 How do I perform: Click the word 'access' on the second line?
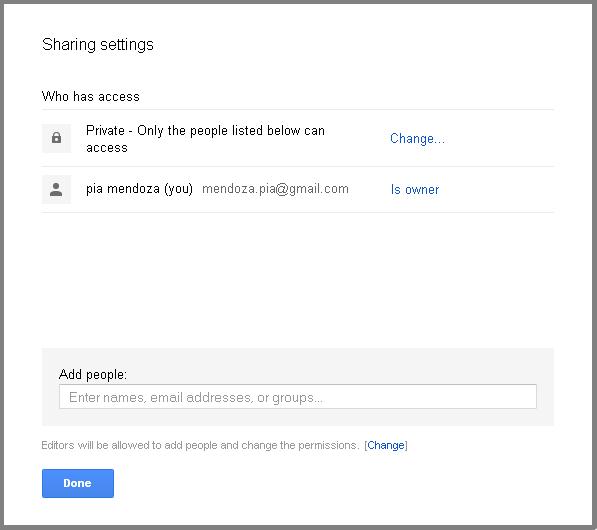[107, 148]
